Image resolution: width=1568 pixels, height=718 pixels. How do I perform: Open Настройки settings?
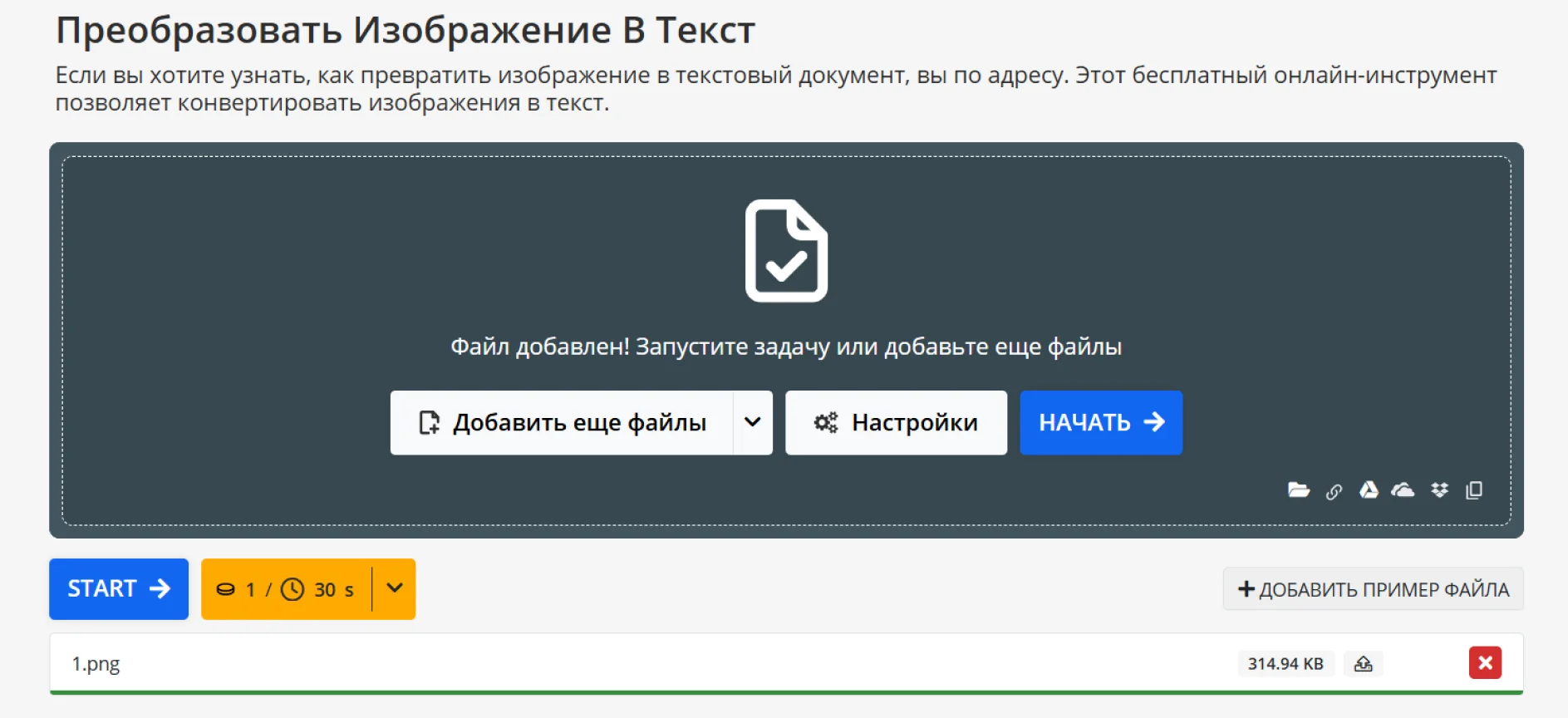click(x=896, y=422)
